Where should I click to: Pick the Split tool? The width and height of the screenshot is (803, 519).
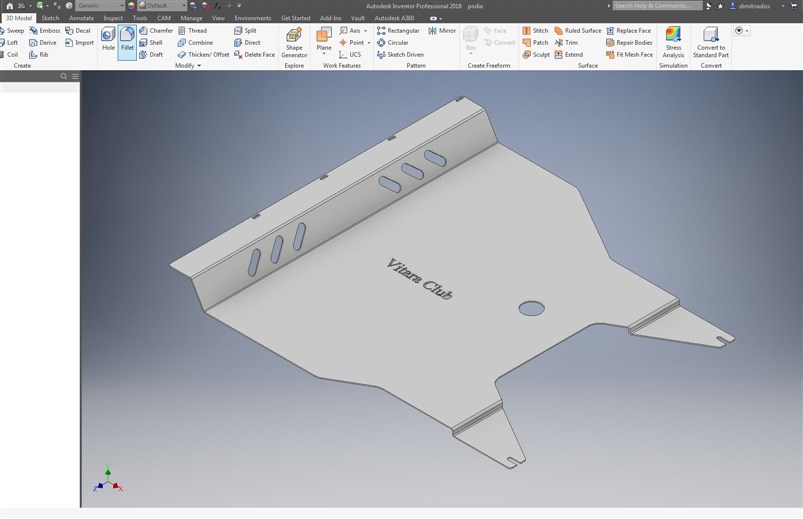245,31
